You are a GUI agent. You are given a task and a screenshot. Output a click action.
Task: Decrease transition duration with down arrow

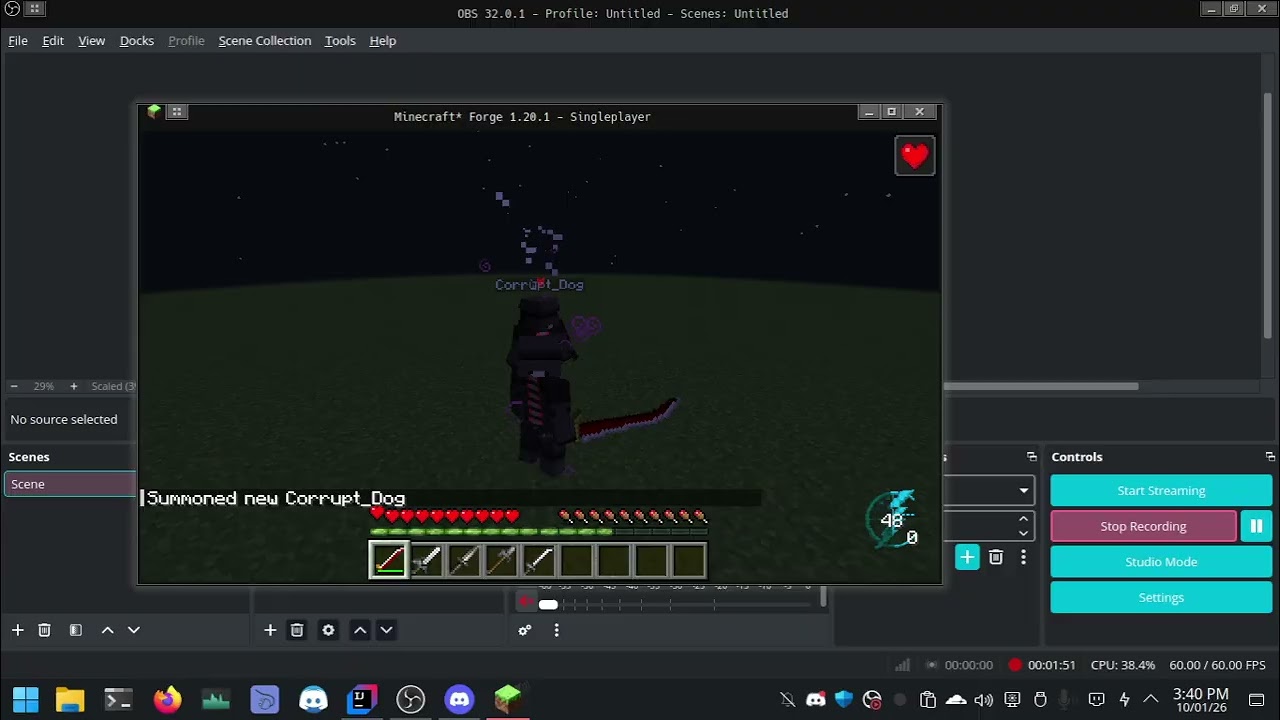click(x=1023, y=533)
